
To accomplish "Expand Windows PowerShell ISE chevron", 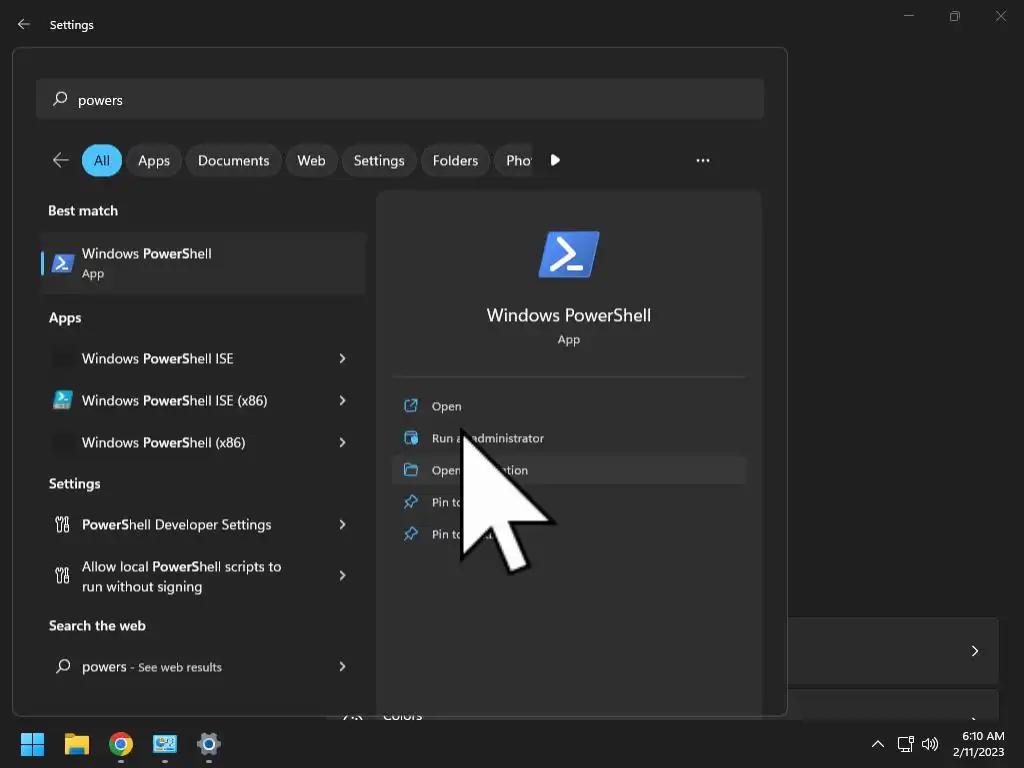I will point(342,359).
